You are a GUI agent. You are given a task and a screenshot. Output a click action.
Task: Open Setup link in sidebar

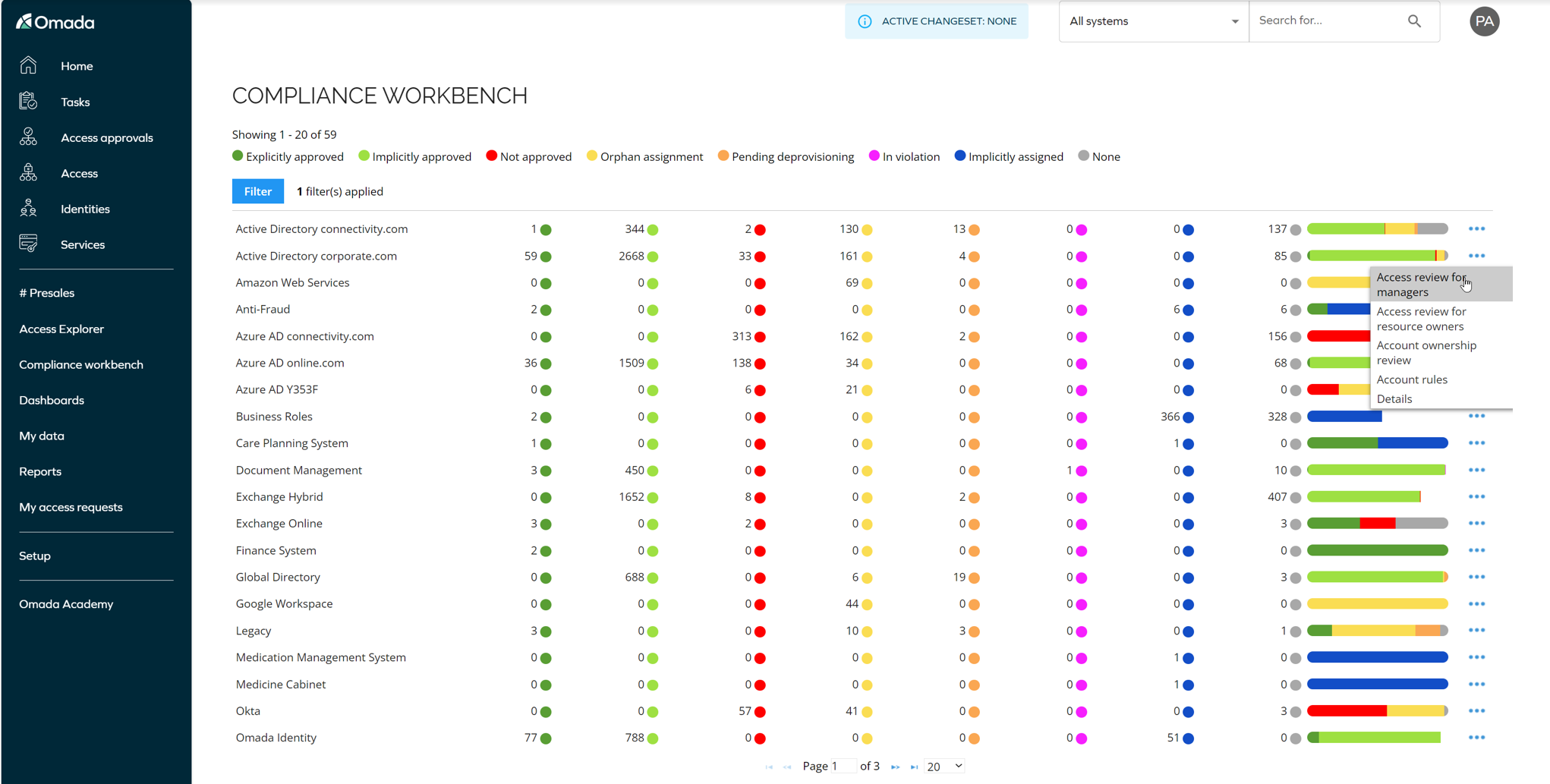point(35,556)
